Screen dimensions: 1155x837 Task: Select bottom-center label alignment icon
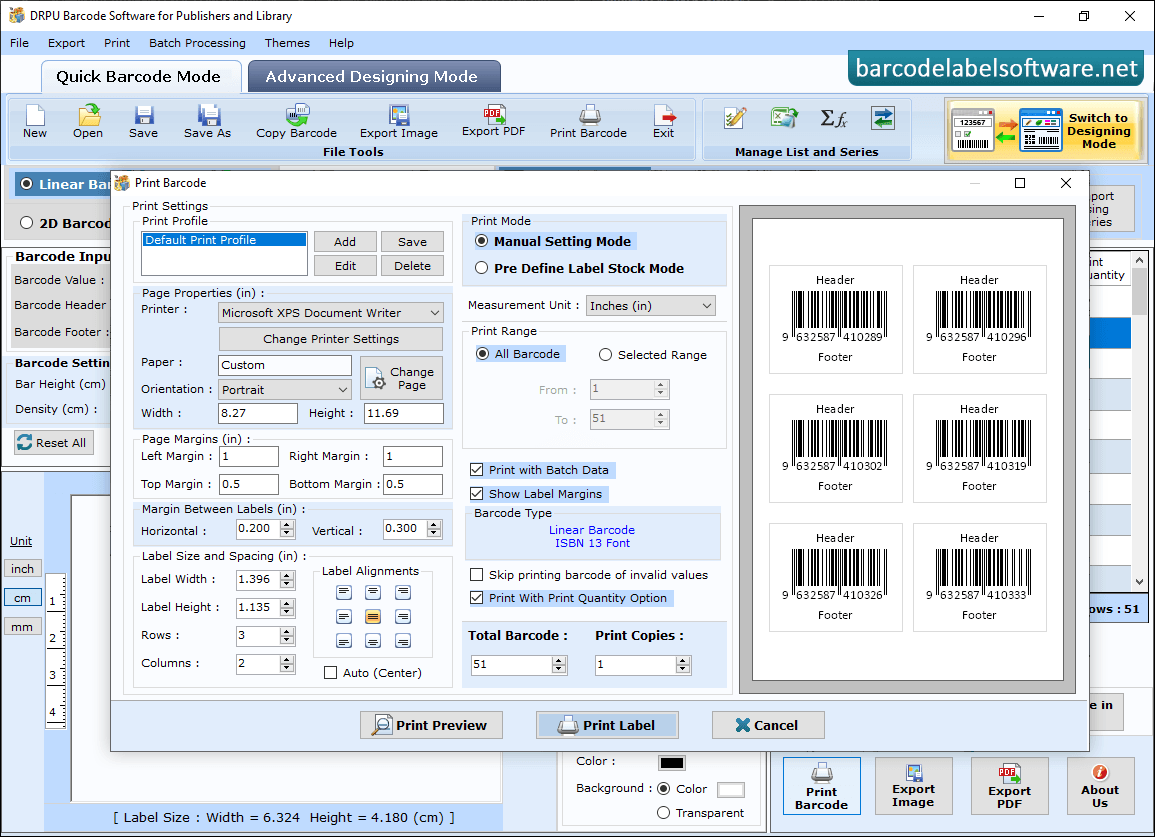373,641
